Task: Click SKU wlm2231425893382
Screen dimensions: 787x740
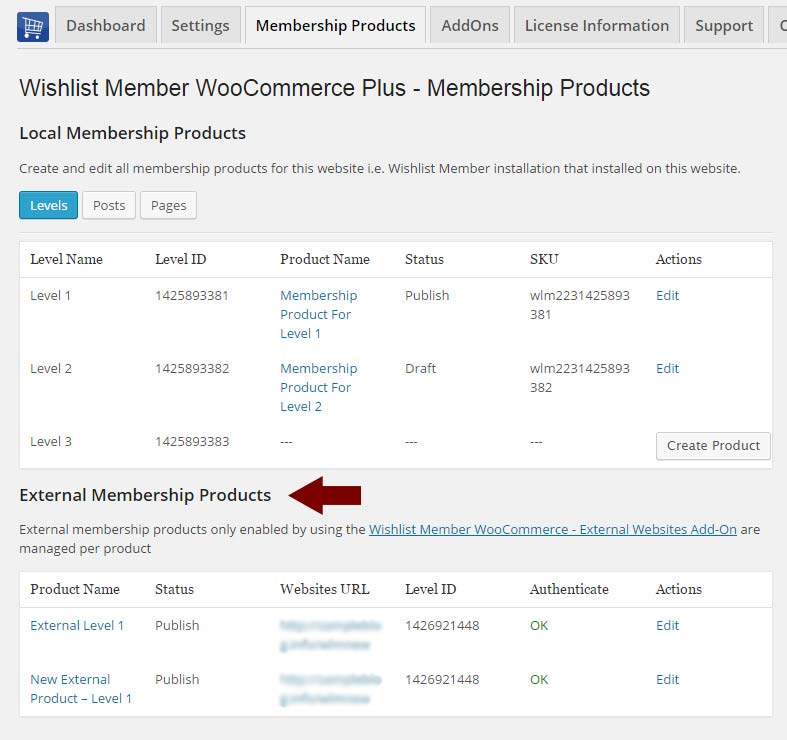Action: point(580,378)
